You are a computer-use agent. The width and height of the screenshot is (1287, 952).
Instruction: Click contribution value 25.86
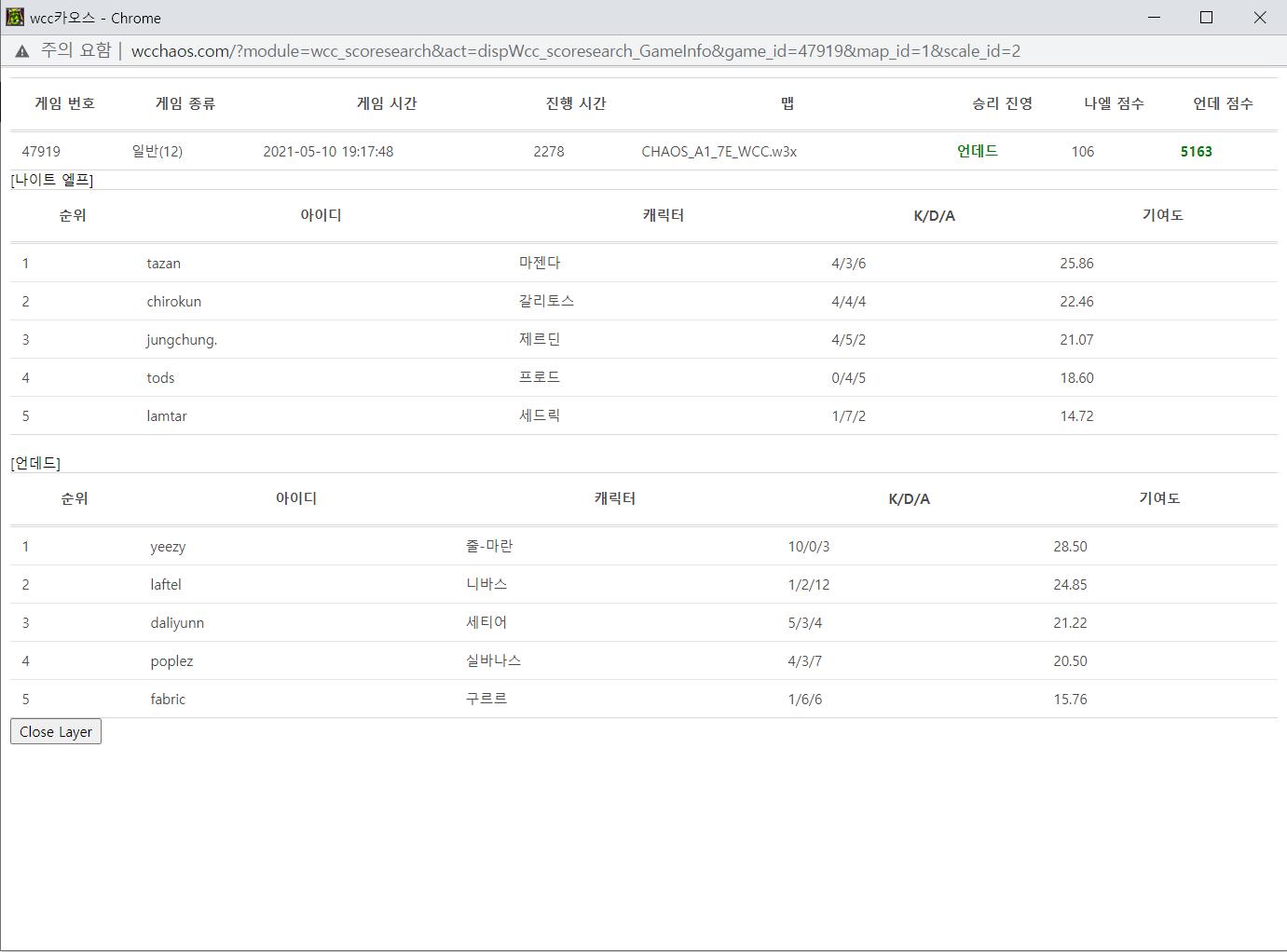1077,263
